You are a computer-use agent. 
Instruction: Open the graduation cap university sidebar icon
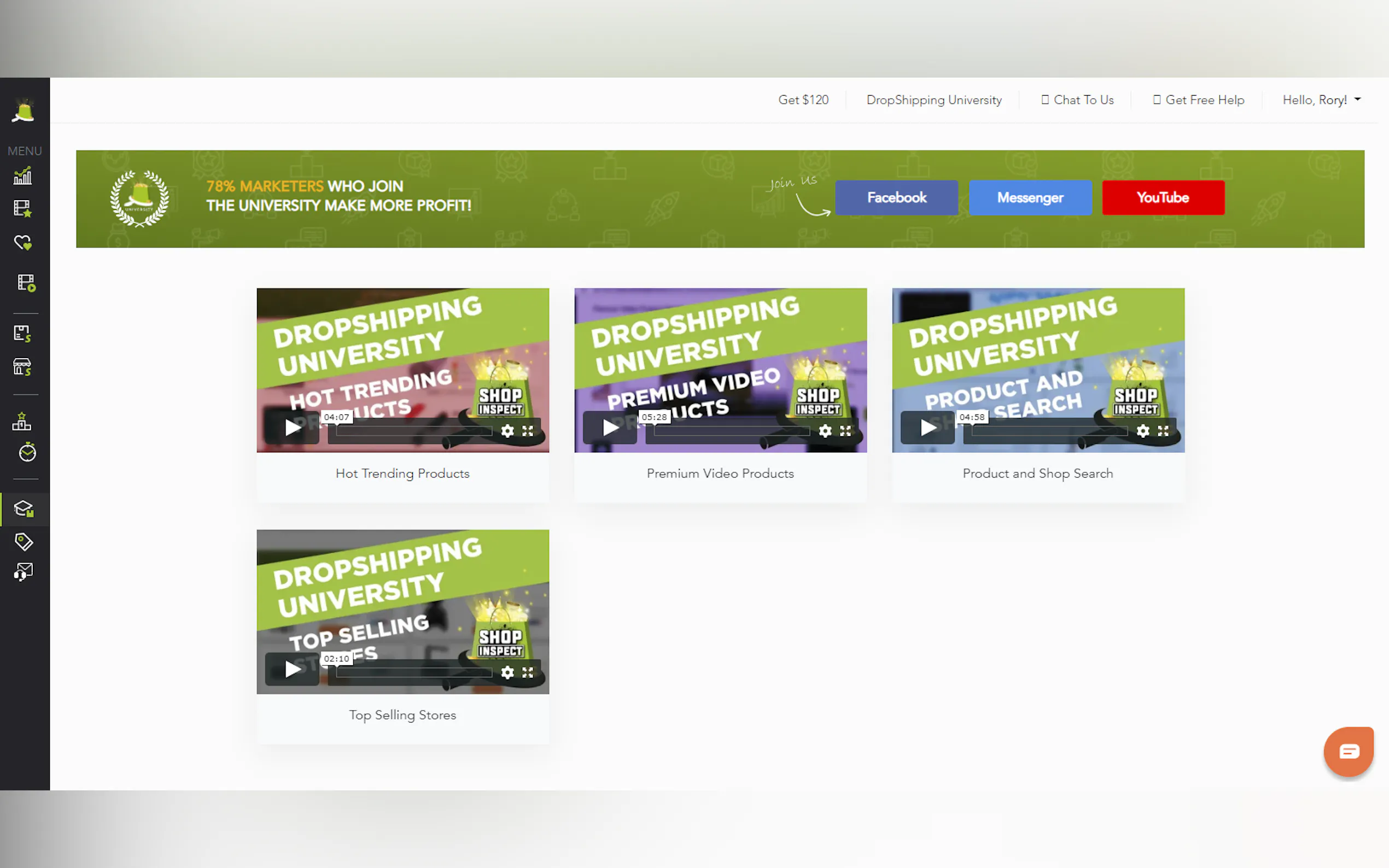pos(24,509)
